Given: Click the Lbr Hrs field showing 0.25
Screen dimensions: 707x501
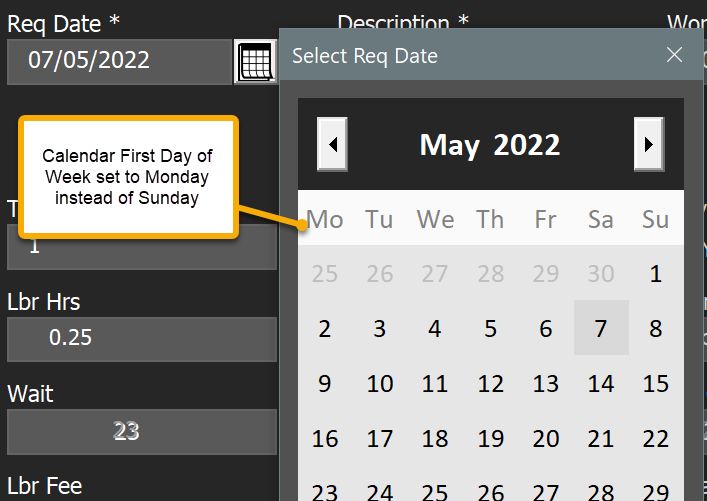Looking at the screenshot, I should tap(141, 339).
